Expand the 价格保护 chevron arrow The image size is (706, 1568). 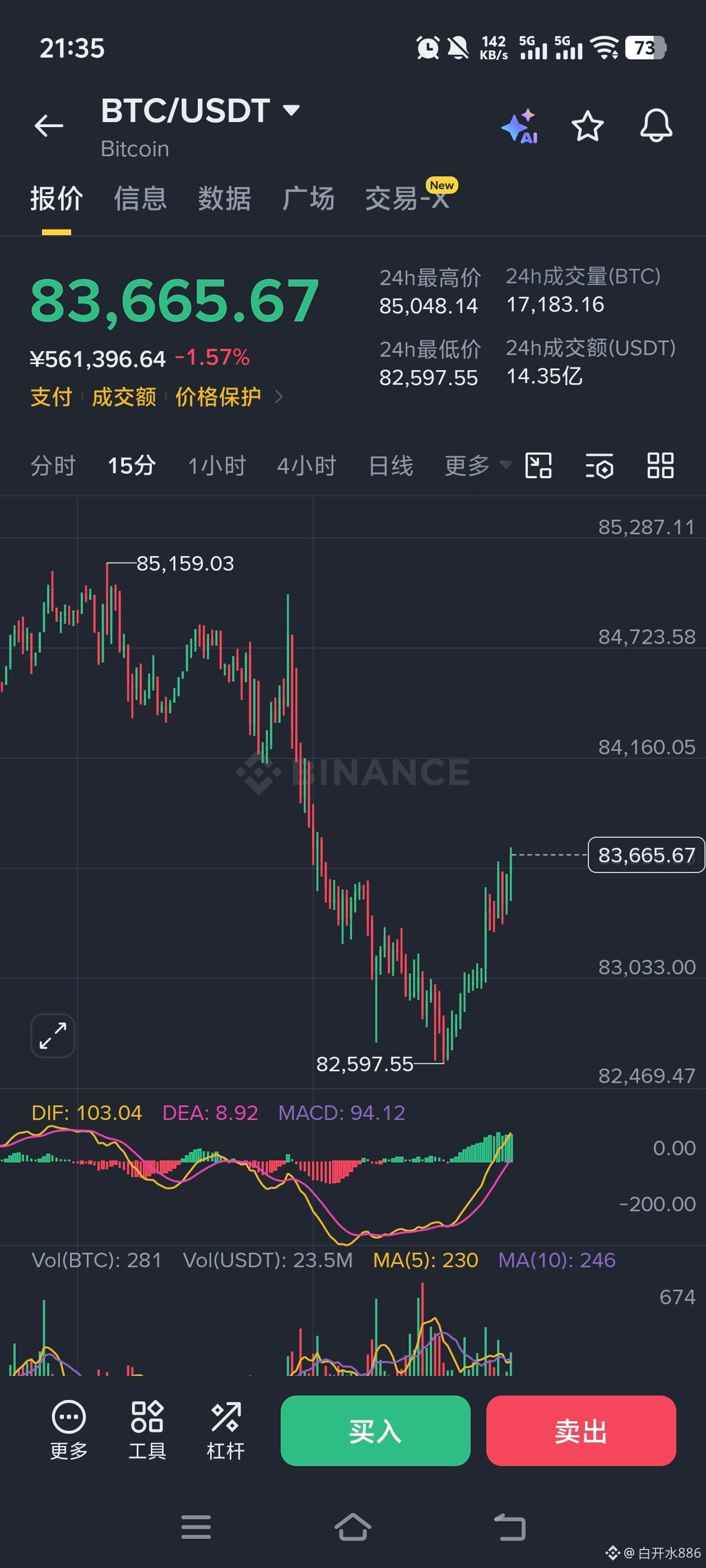pyautogui.click(x=279, y=397)
